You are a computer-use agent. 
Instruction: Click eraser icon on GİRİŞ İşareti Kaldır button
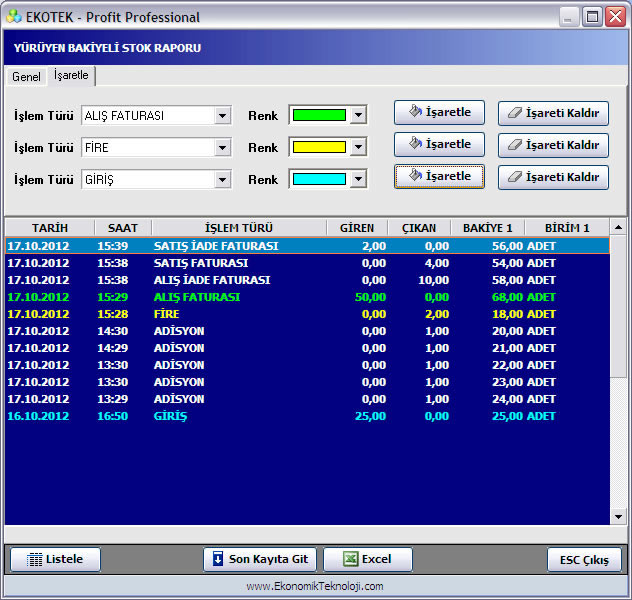point(515,176)
